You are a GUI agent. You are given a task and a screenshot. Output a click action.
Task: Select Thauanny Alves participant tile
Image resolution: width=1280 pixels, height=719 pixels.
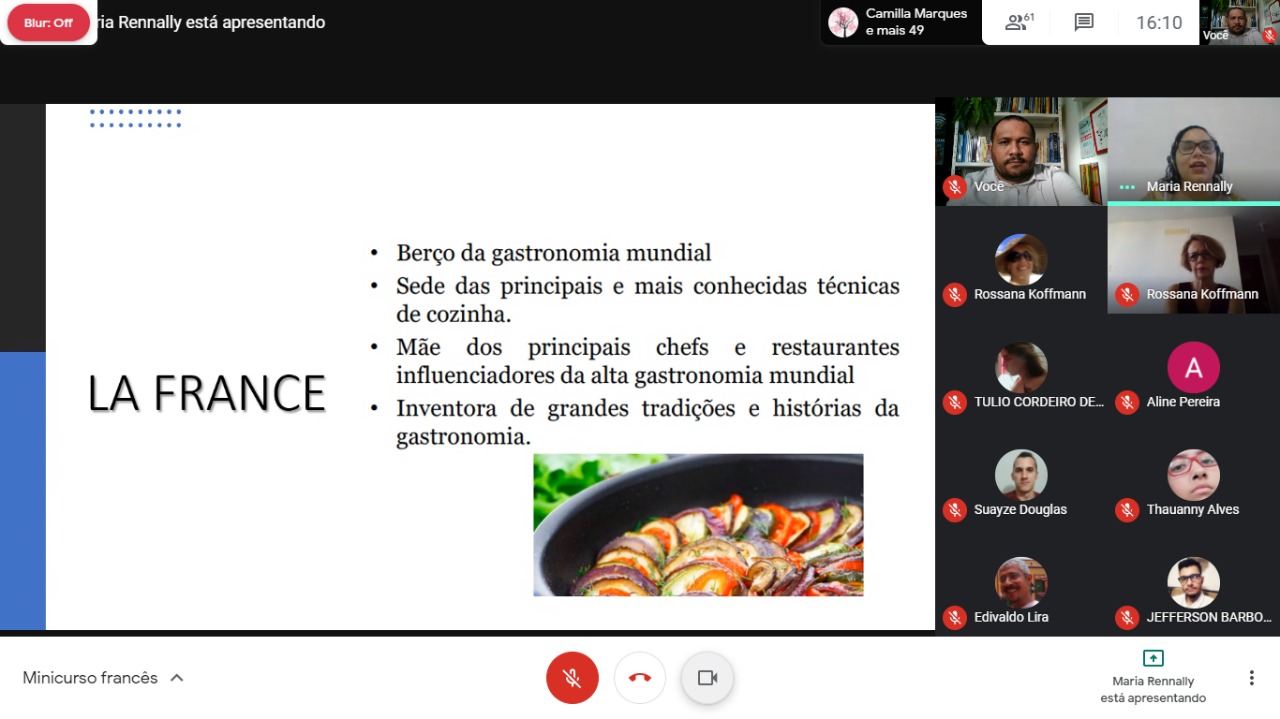pos(1194,476)
